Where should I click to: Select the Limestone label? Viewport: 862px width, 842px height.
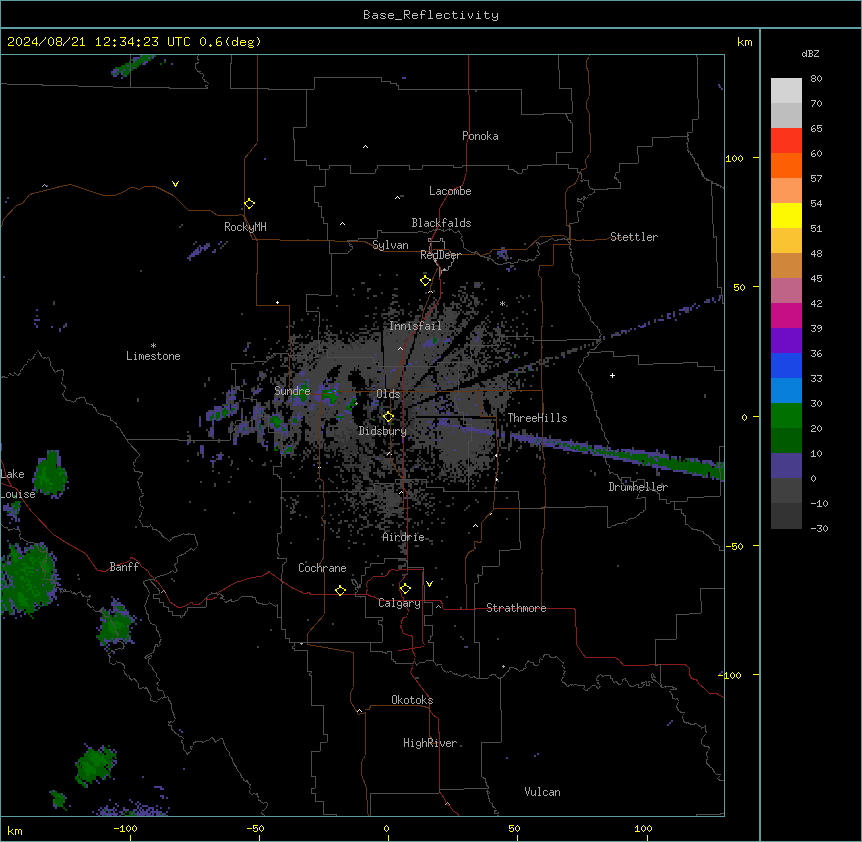153,356
